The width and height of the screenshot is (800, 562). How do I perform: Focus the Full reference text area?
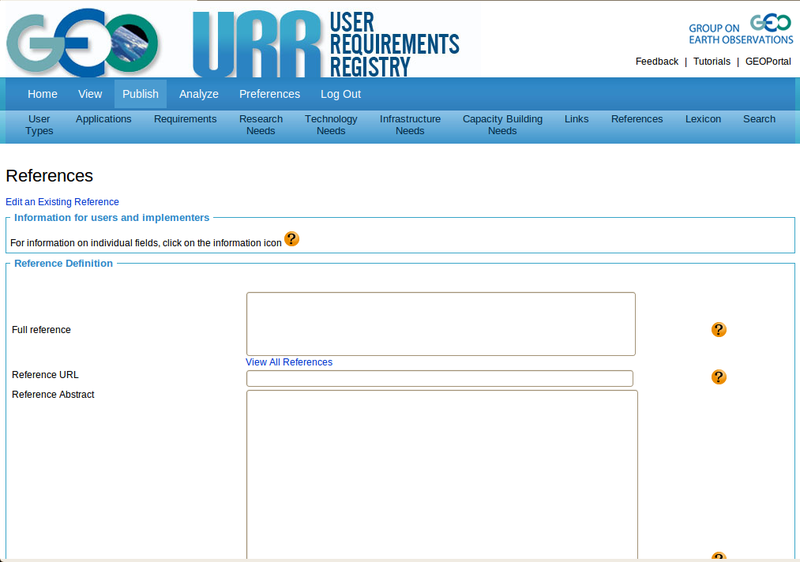tap(440, 324)
